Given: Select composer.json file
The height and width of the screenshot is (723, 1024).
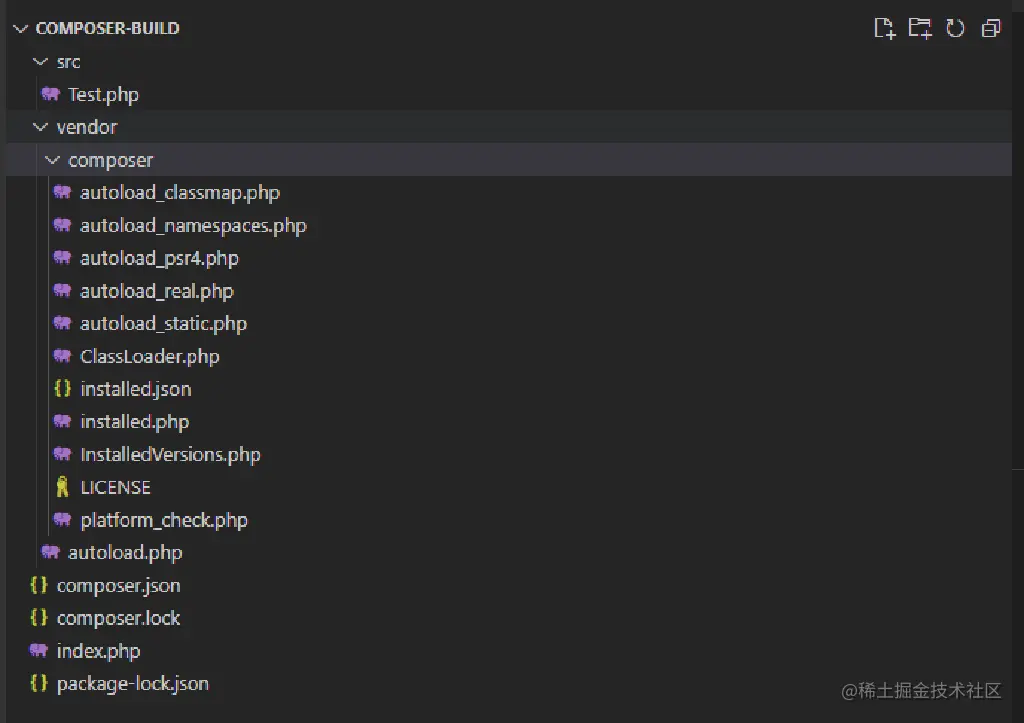Looking at the screenshot, I should pos(118,585).
